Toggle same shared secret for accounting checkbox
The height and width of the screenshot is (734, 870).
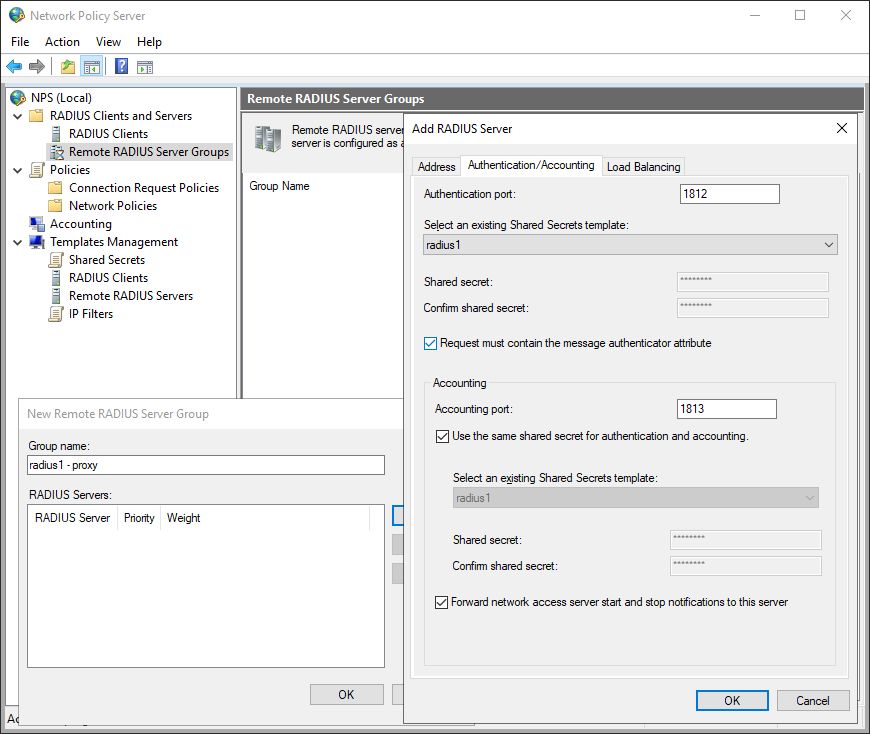(x=442, y=437)
